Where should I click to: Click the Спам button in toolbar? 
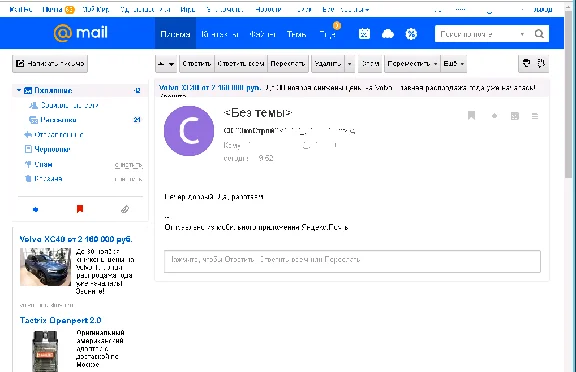370,64
